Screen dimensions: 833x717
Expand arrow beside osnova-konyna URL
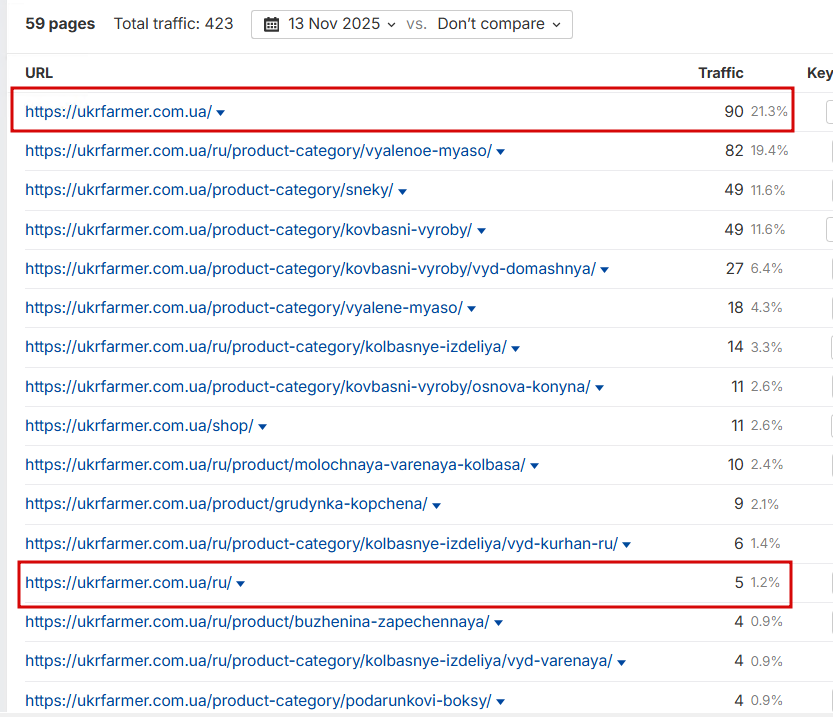pos(599,388)
